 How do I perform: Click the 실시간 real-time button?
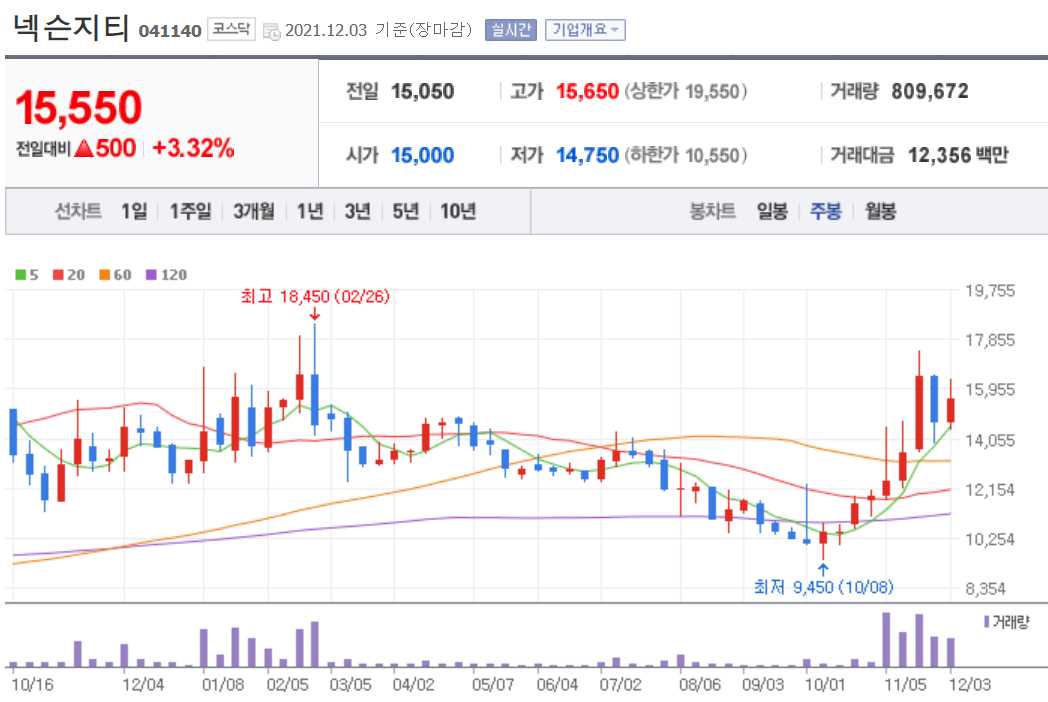pyautogui.click(x=511, y=30)
